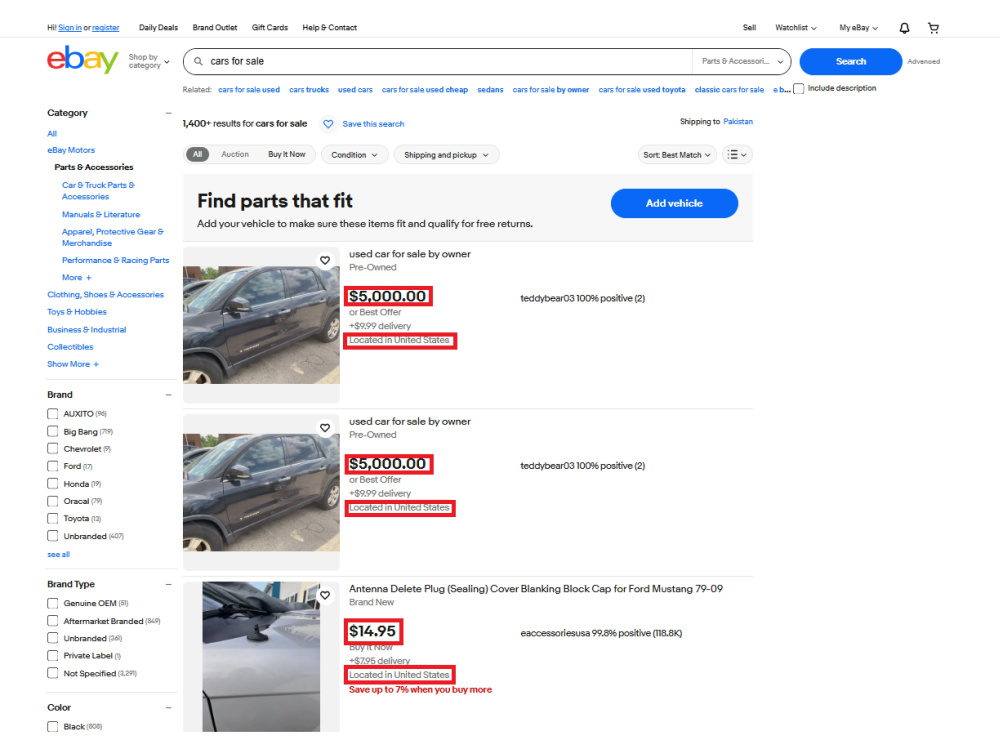Screen dimensions: 1000x750
Task: Open the notifications bell icon
Action: coord(904,28)
